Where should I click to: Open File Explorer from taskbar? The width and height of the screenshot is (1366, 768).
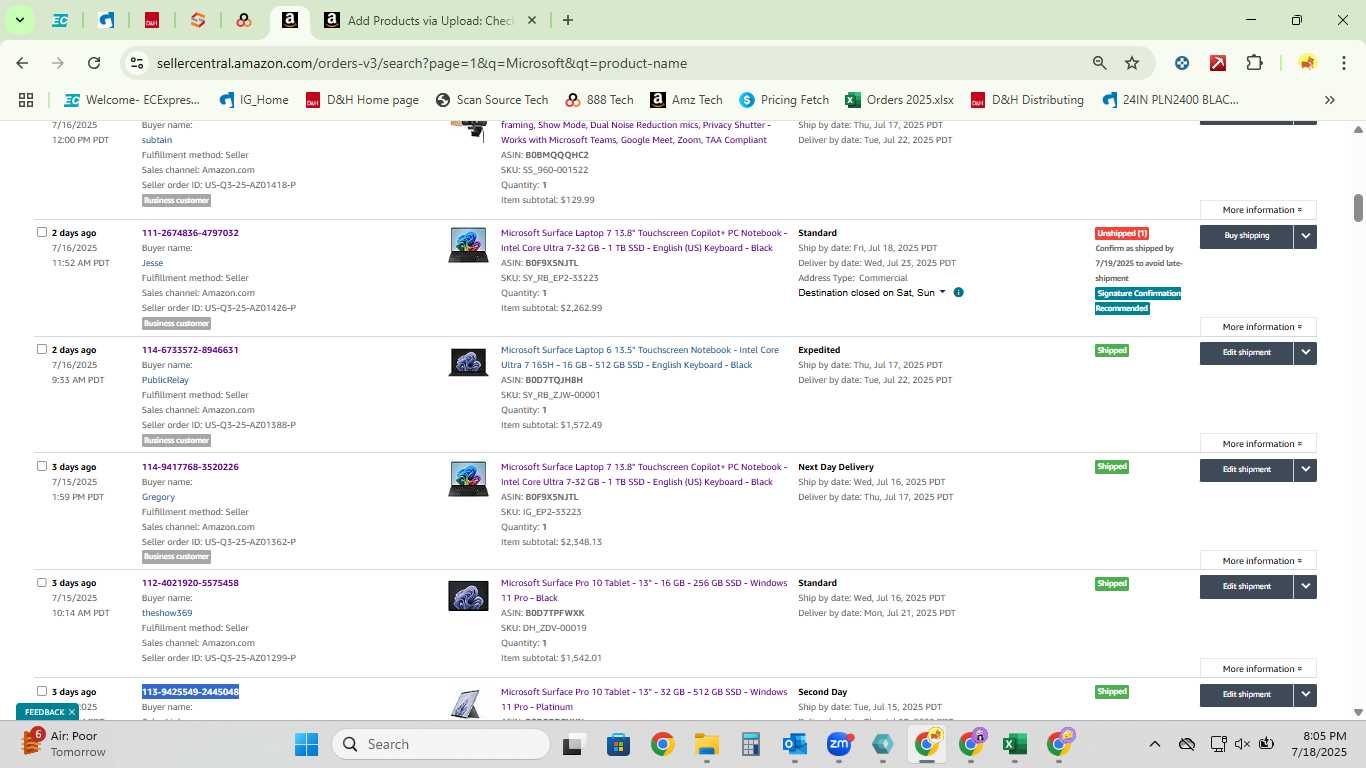[707, 744]
